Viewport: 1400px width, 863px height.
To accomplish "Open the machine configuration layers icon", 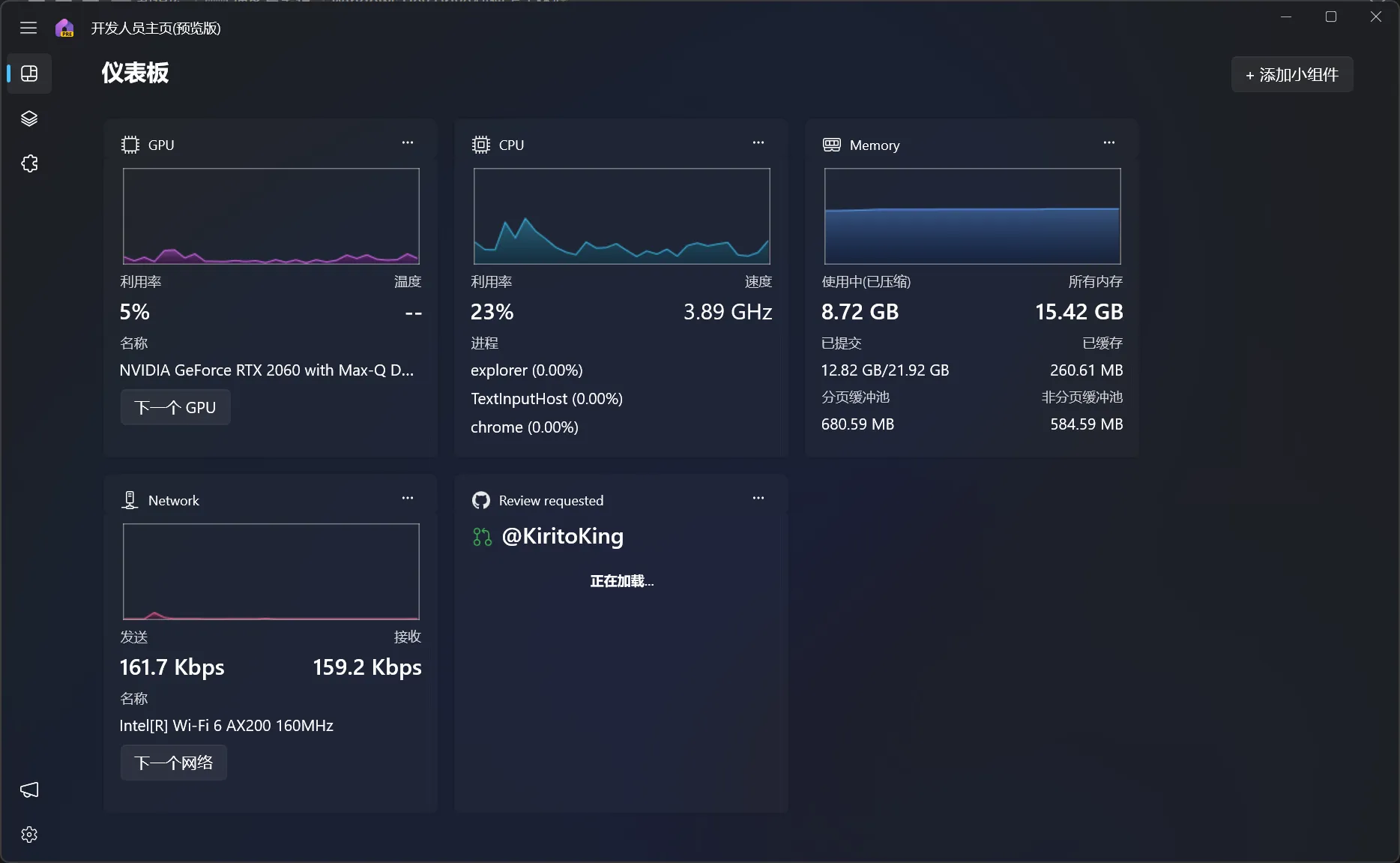I will [x=29, y=118].
